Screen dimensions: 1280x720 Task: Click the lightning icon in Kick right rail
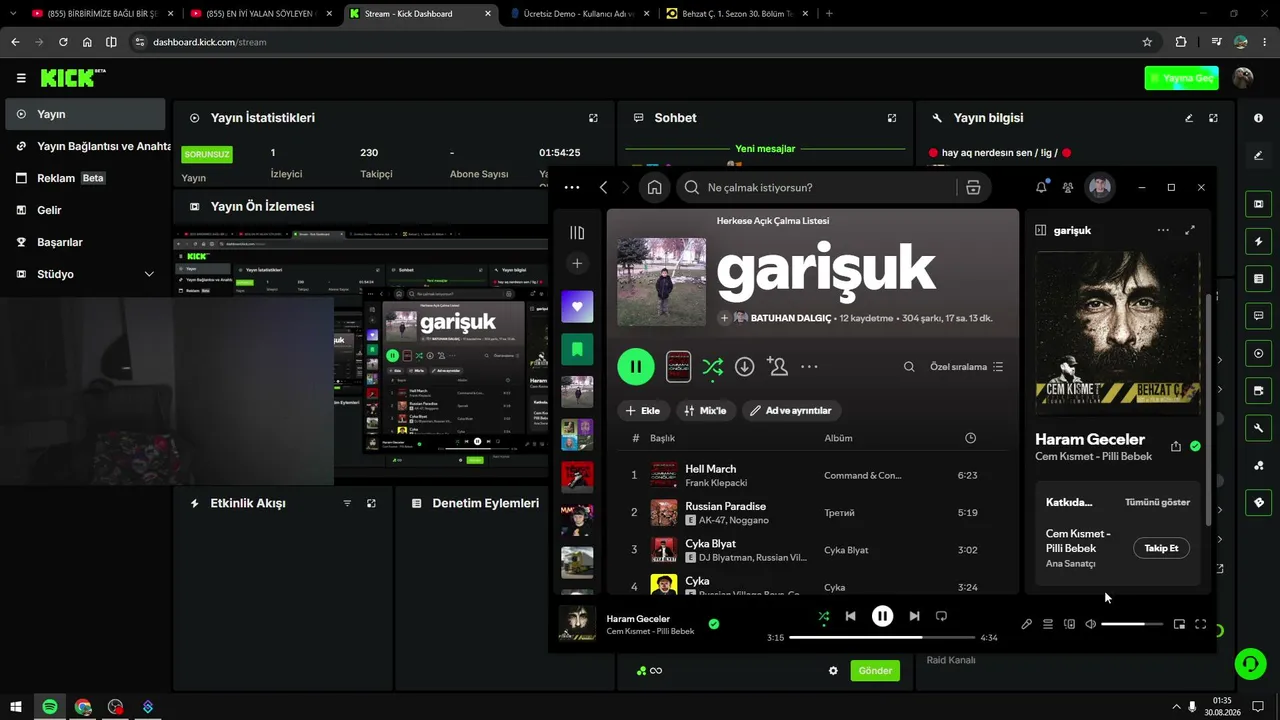click(x=1258, y=242)
